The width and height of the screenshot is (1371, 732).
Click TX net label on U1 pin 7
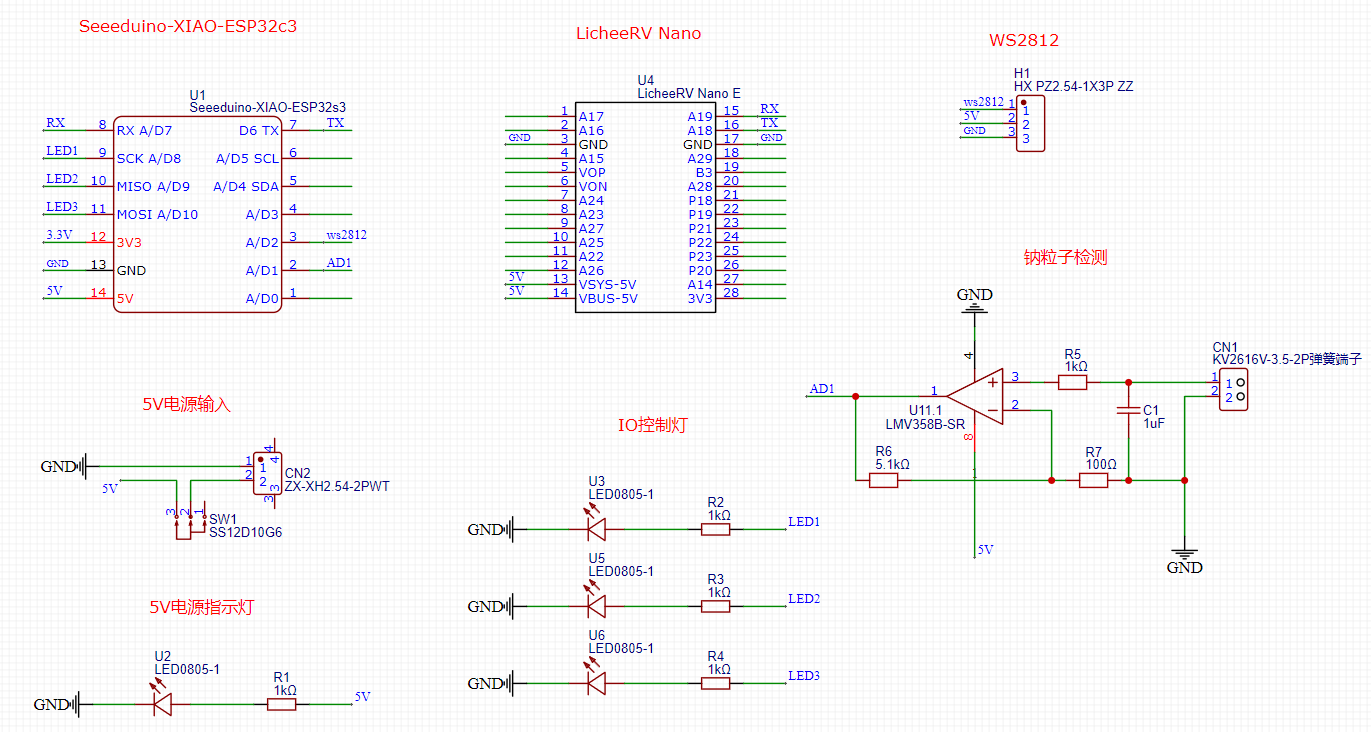(x=335, y=123)
